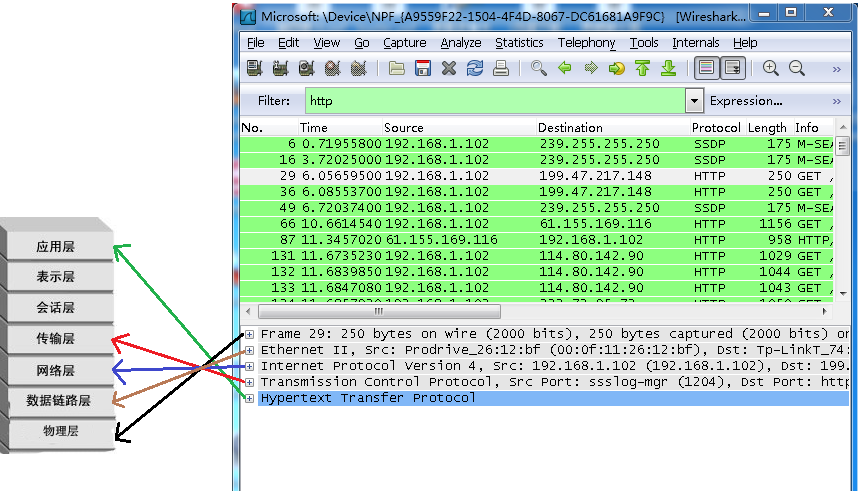Open the View menu

pos(327,43)
